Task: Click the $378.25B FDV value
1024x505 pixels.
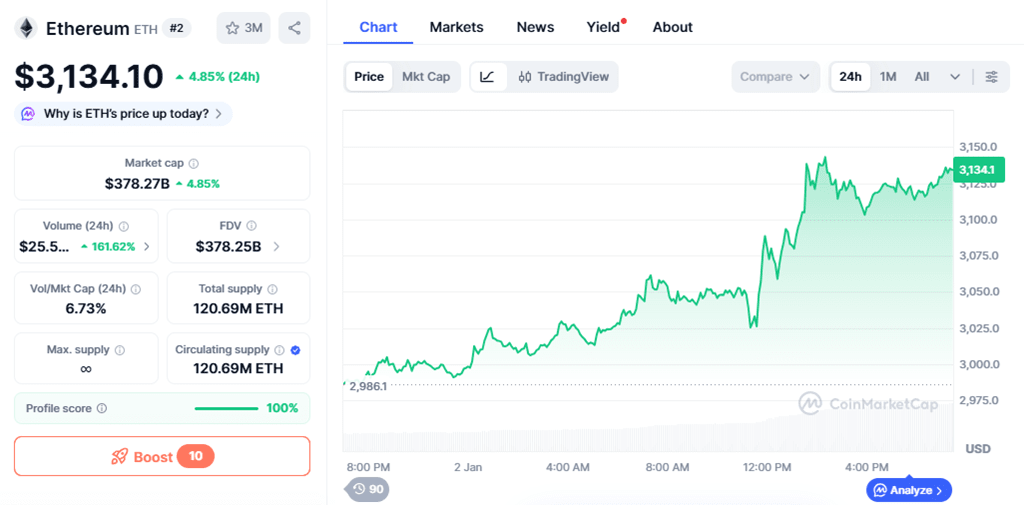Action: (x=229, y=247)
